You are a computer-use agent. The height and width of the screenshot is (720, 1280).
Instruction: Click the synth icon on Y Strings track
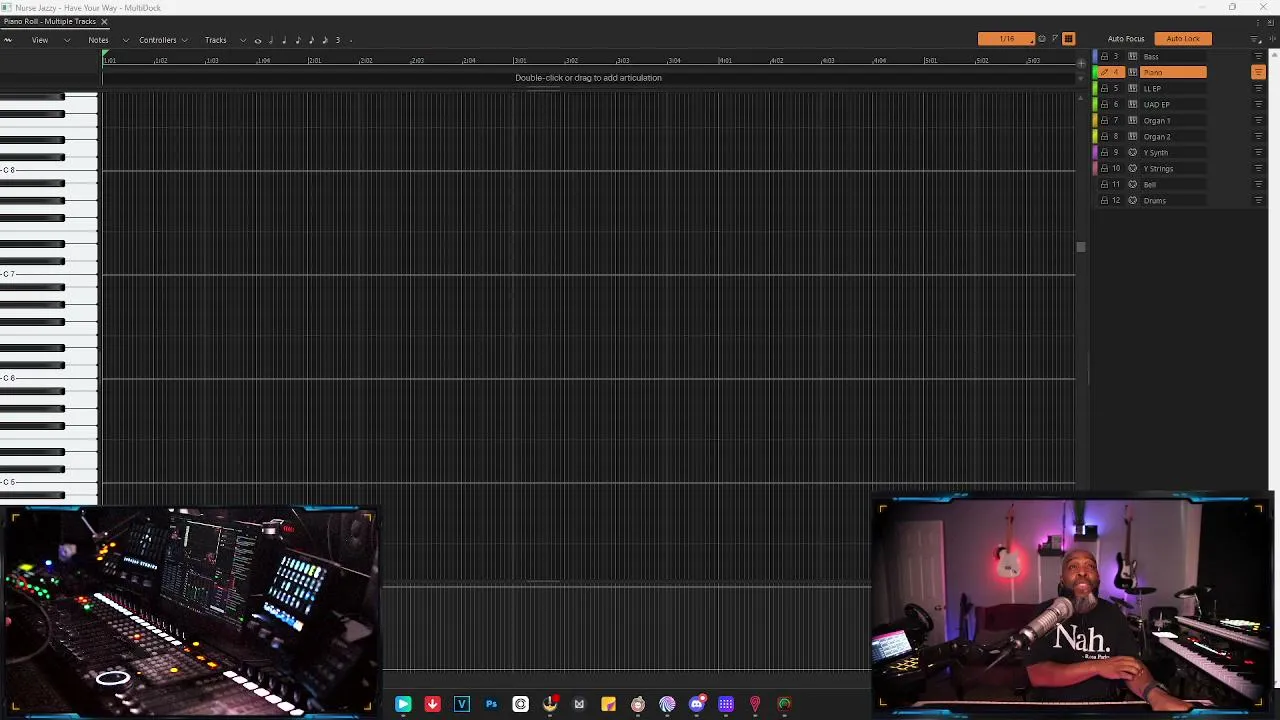click(1133, 168)
